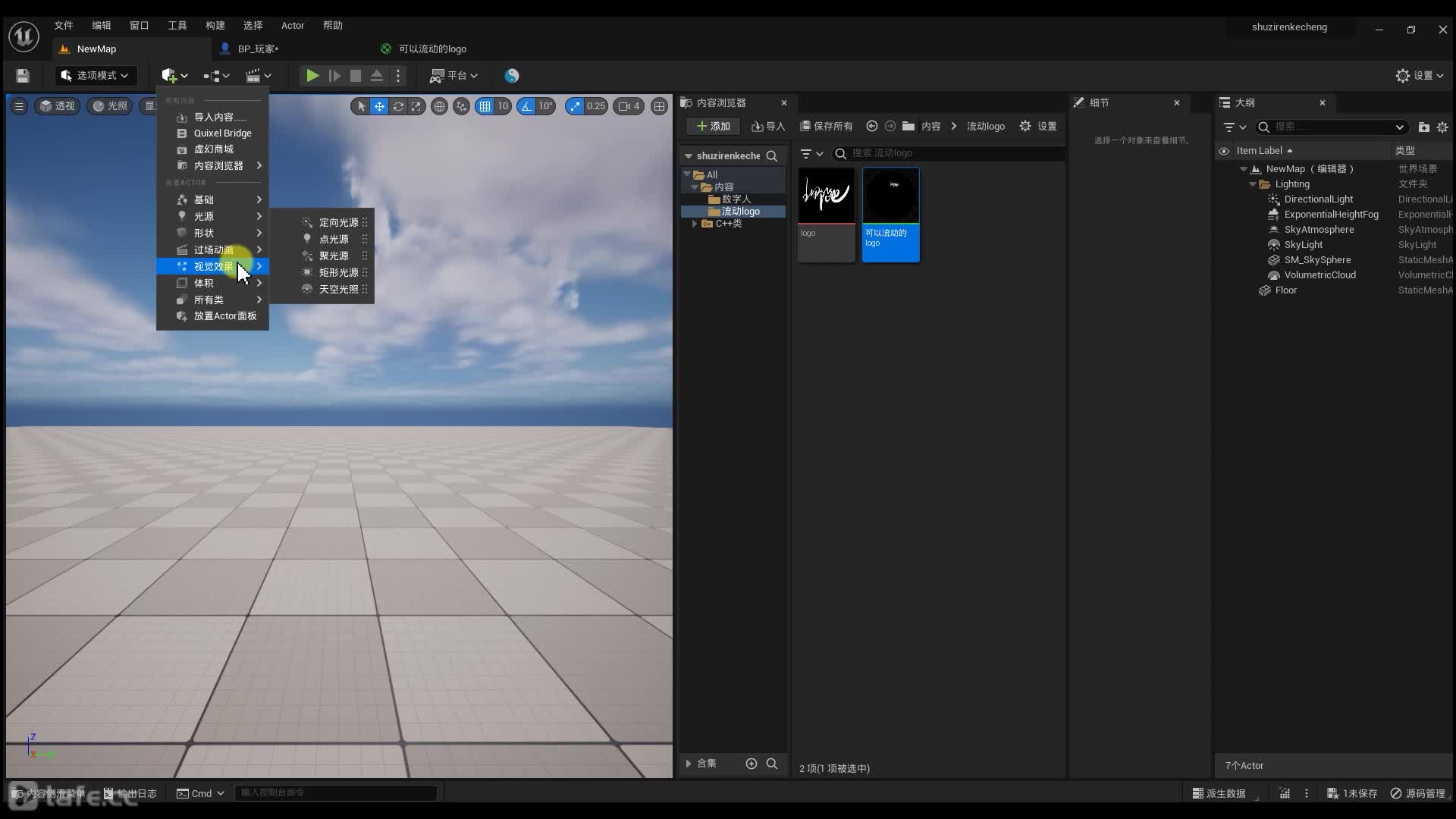
Task: Toggle visibility eye column in outliner
Action: point(1223,151)
